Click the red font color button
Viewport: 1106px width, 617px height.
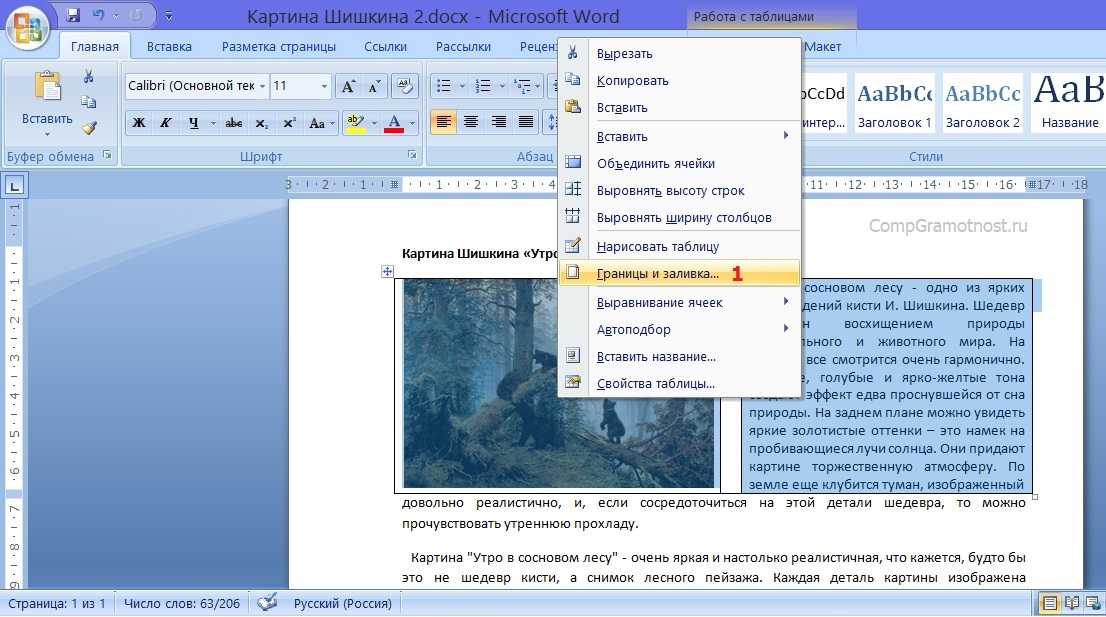coord(394,123)
